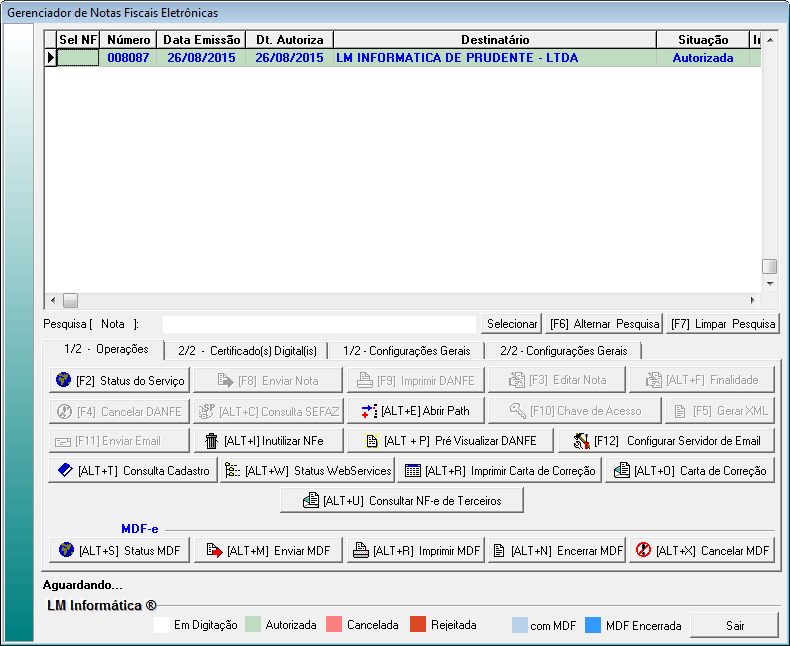The height and width of the screenshot is (646, 790).
Task: Click the red Cancelar MDF icon
Action: tap(643, 550)
